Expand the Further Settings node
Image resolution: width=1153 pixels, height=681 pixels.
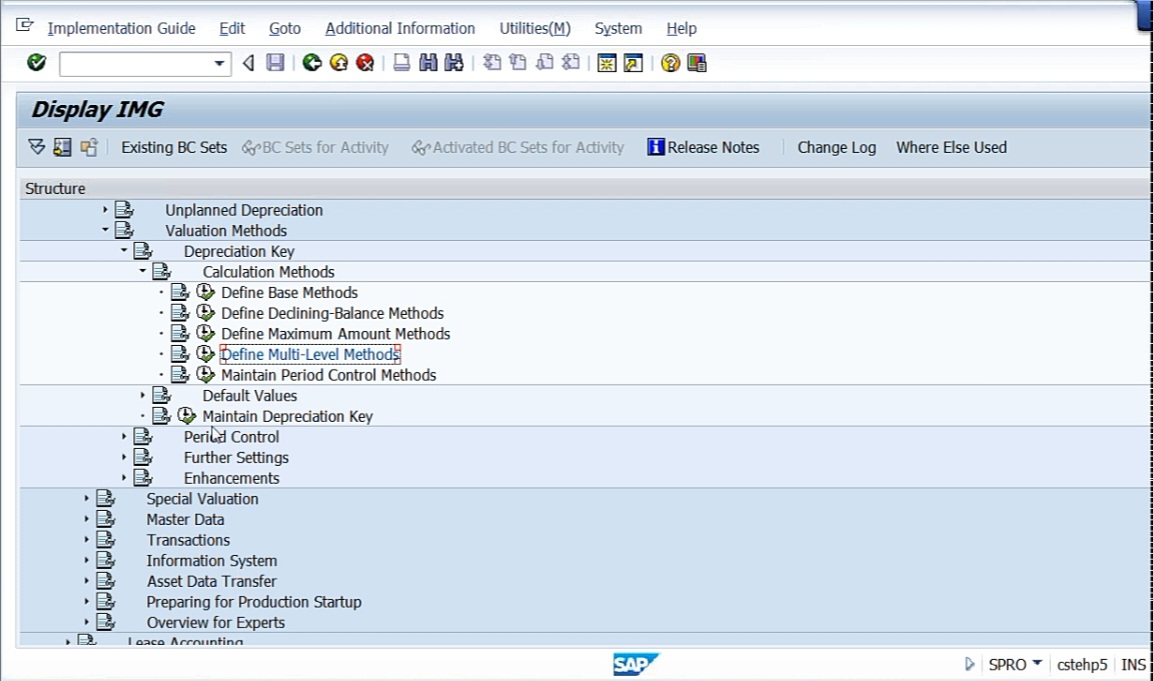(x=124, y=457)
